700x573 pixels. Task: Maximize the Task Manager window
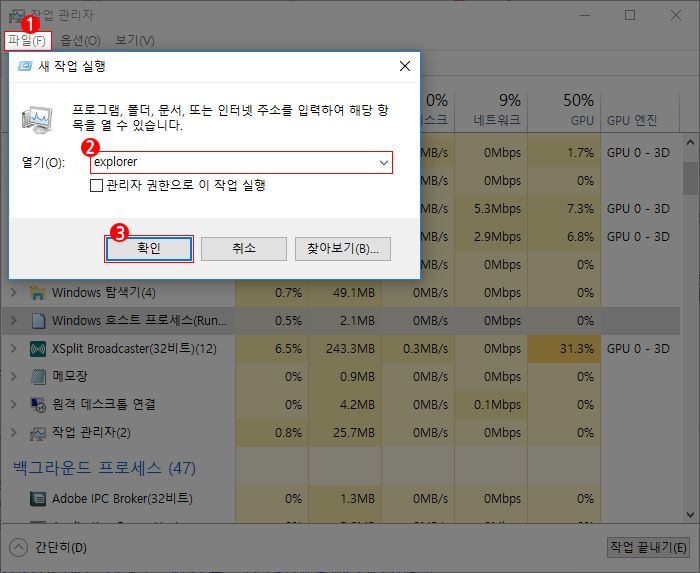click(630, 16)
